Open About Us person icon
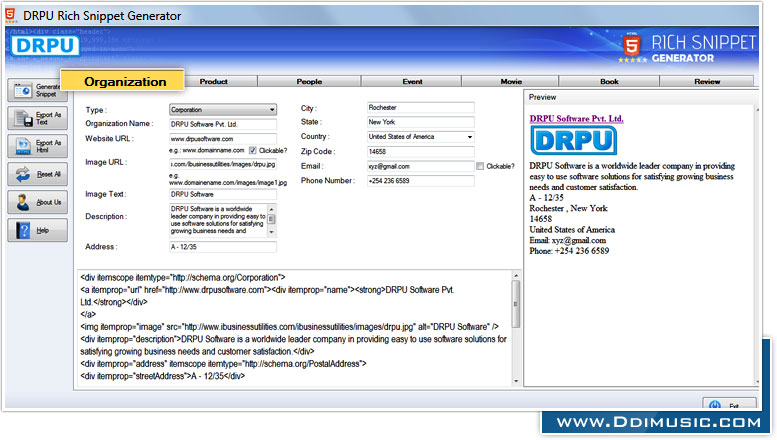 (23, 202)
